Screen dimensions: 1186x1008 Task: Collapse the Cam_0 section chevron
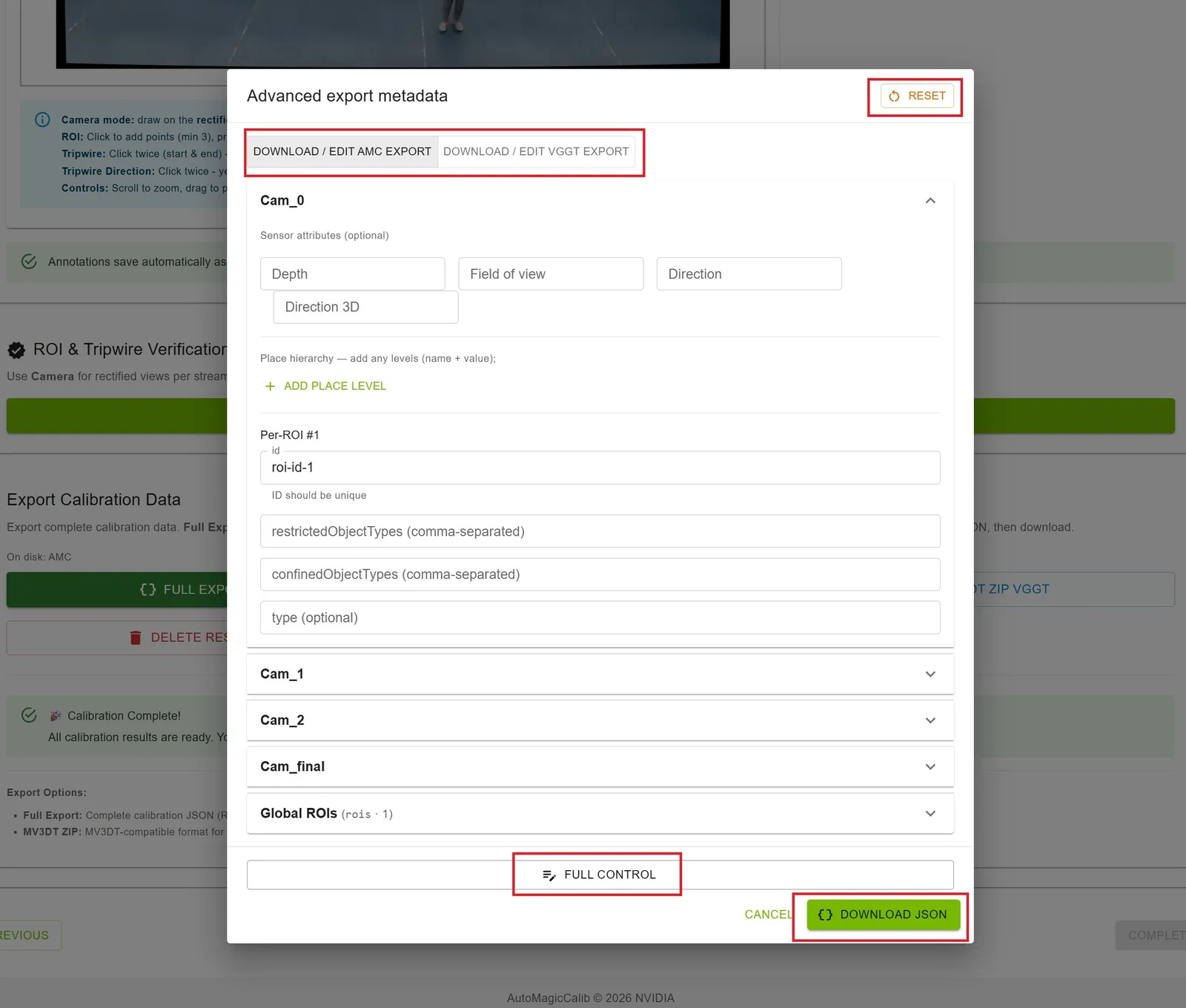[x=930, y=201]
